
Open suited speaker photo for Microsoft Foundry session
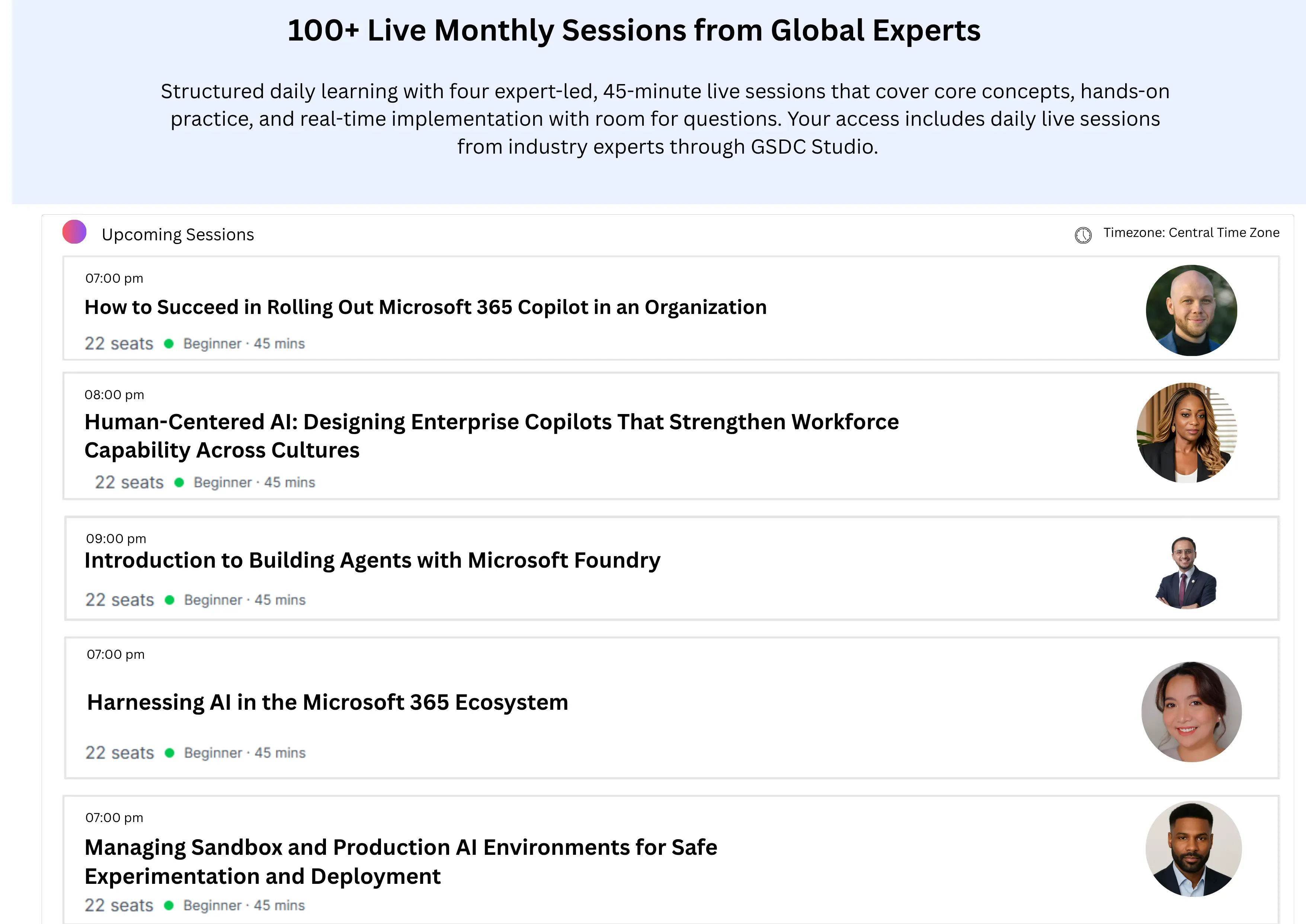pos(1186,573)
